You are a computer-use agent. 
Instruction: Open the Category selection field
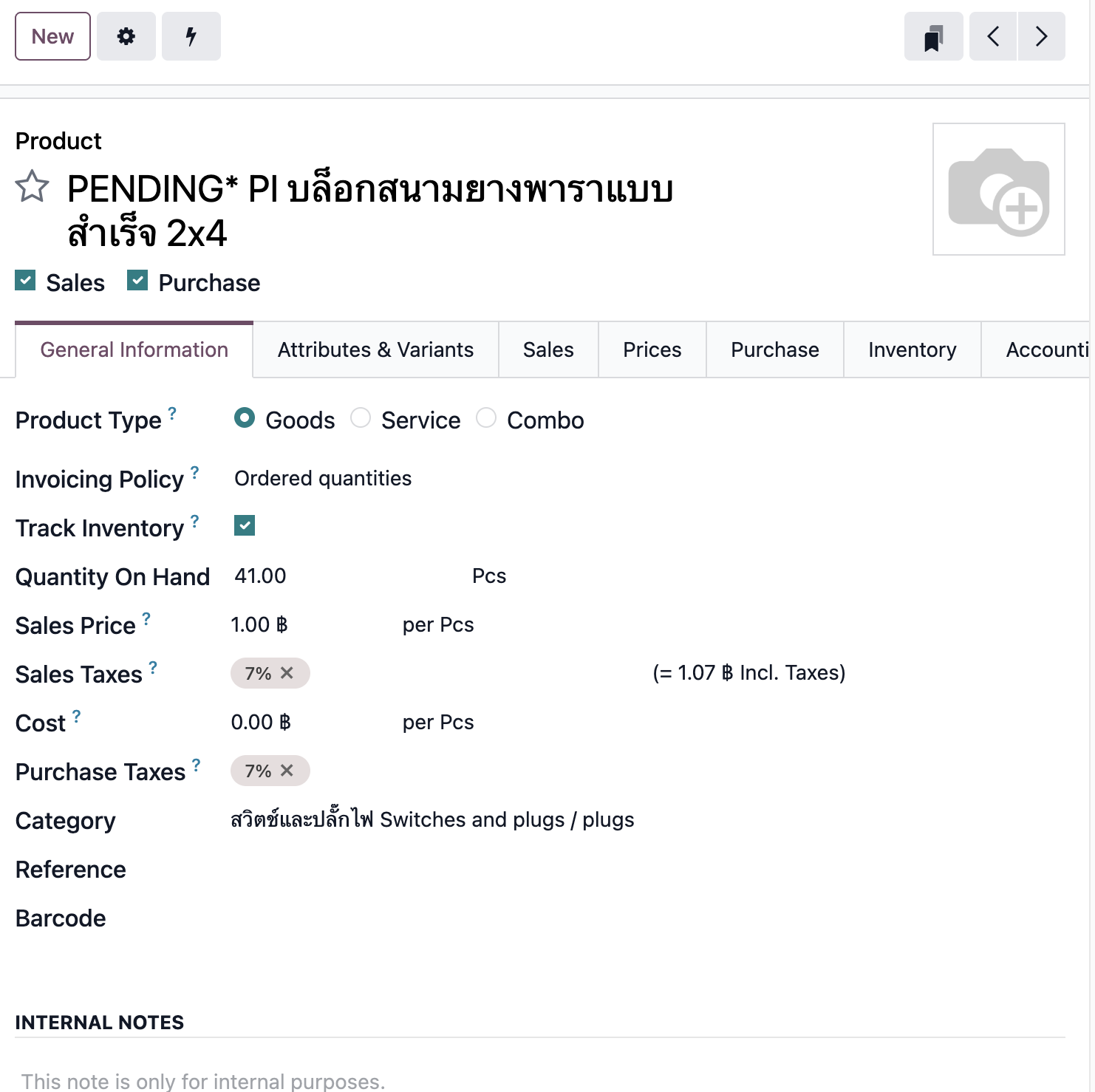[432, 819]
